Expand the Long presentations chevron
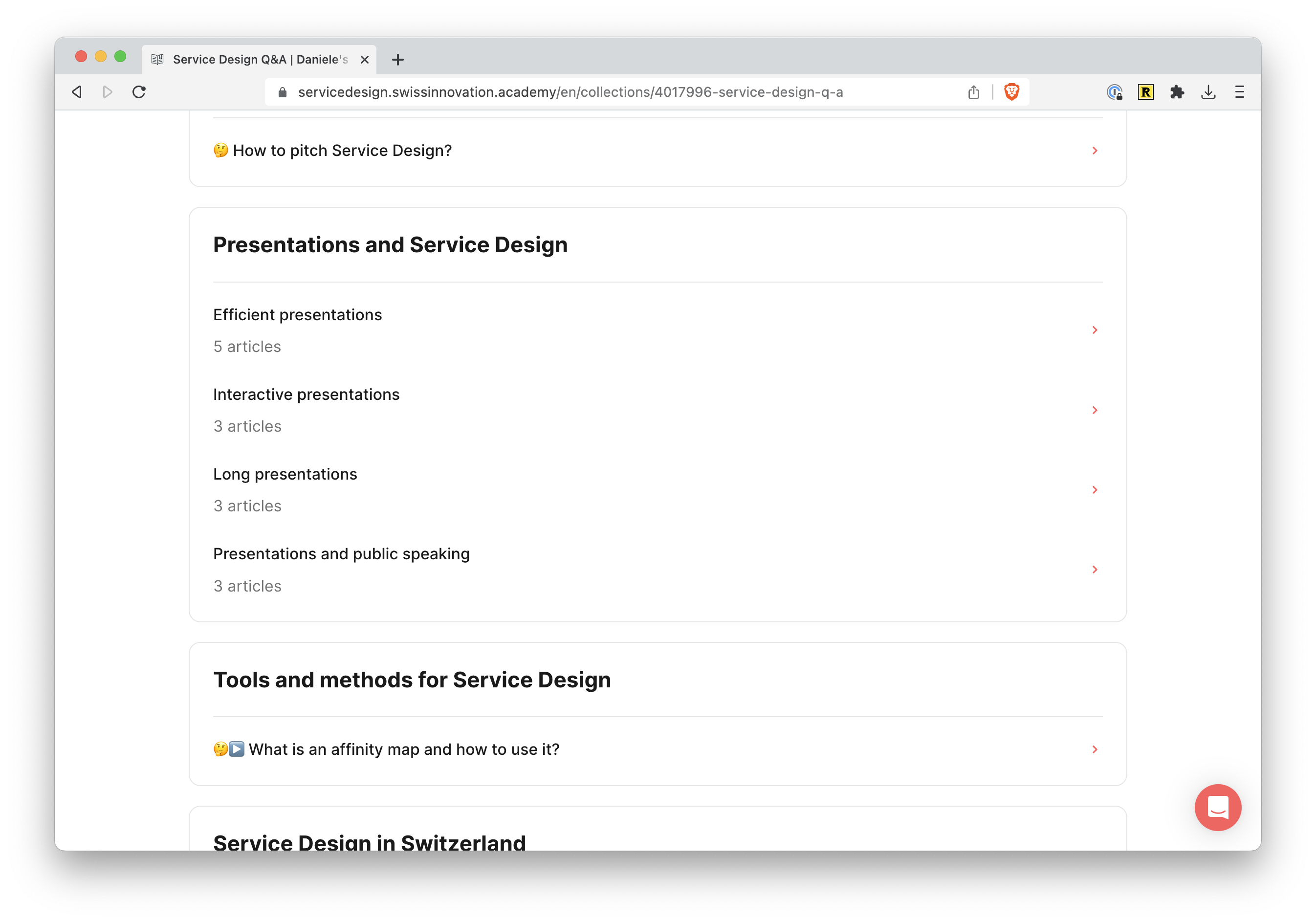 pos(1094,489)
